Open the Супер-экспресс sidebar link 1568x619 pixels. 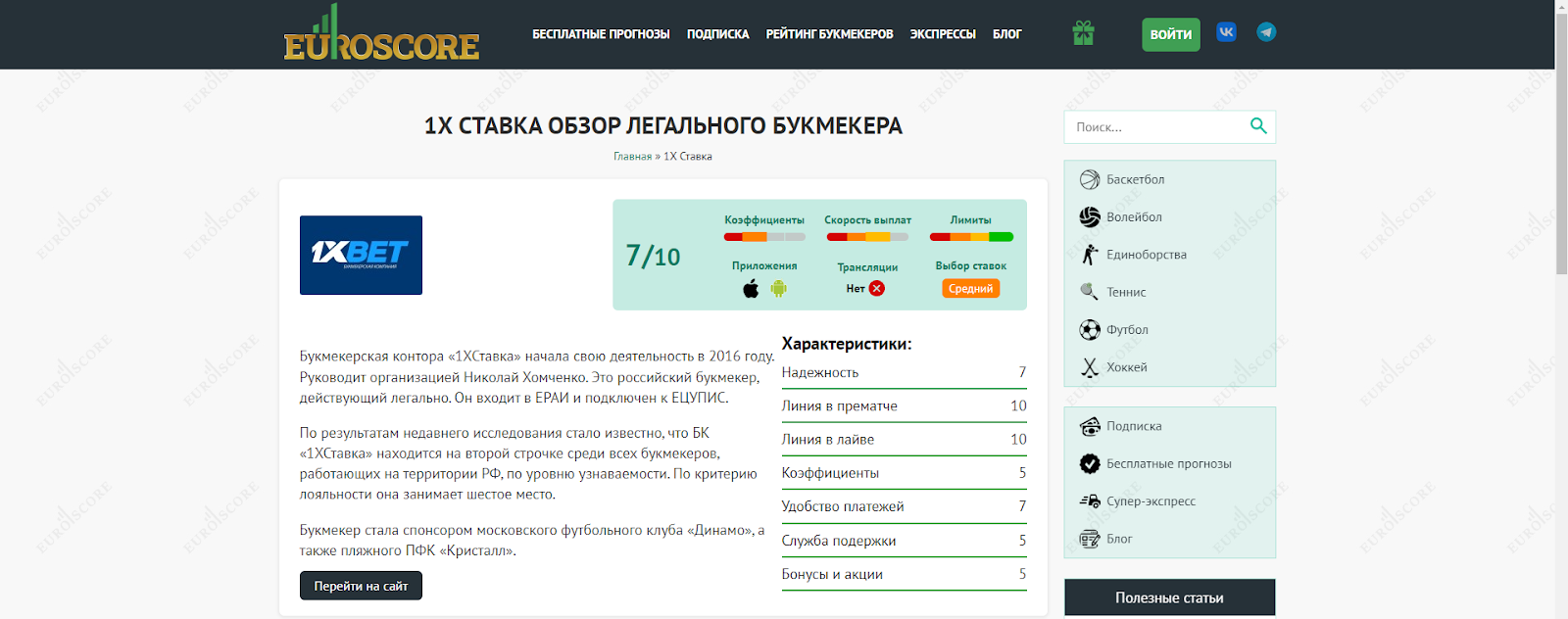point(1151,501)
